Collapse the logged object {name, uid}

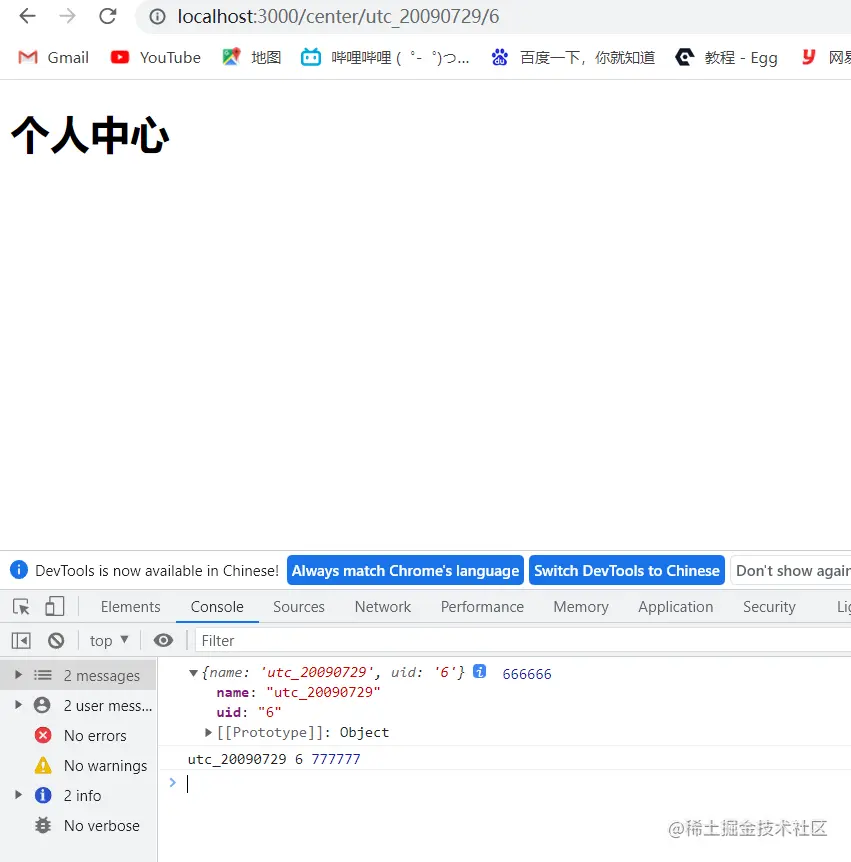pos(193,673)
